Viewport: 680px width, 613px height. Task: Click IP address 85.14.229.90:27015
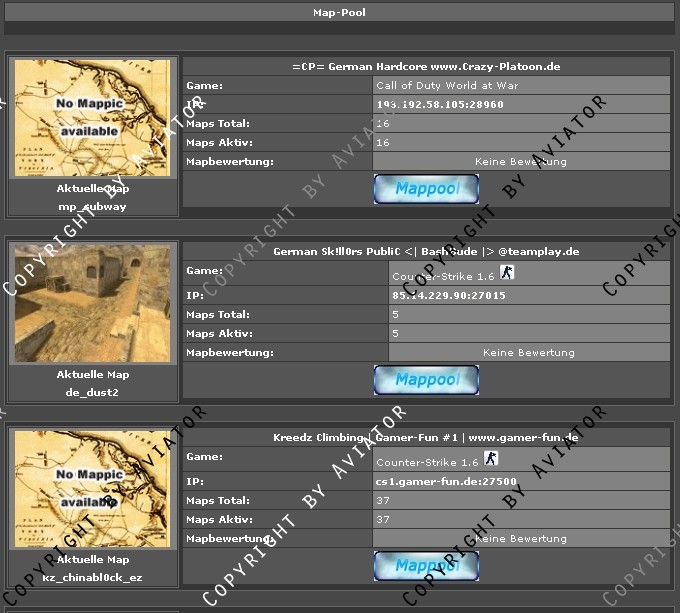449,296
